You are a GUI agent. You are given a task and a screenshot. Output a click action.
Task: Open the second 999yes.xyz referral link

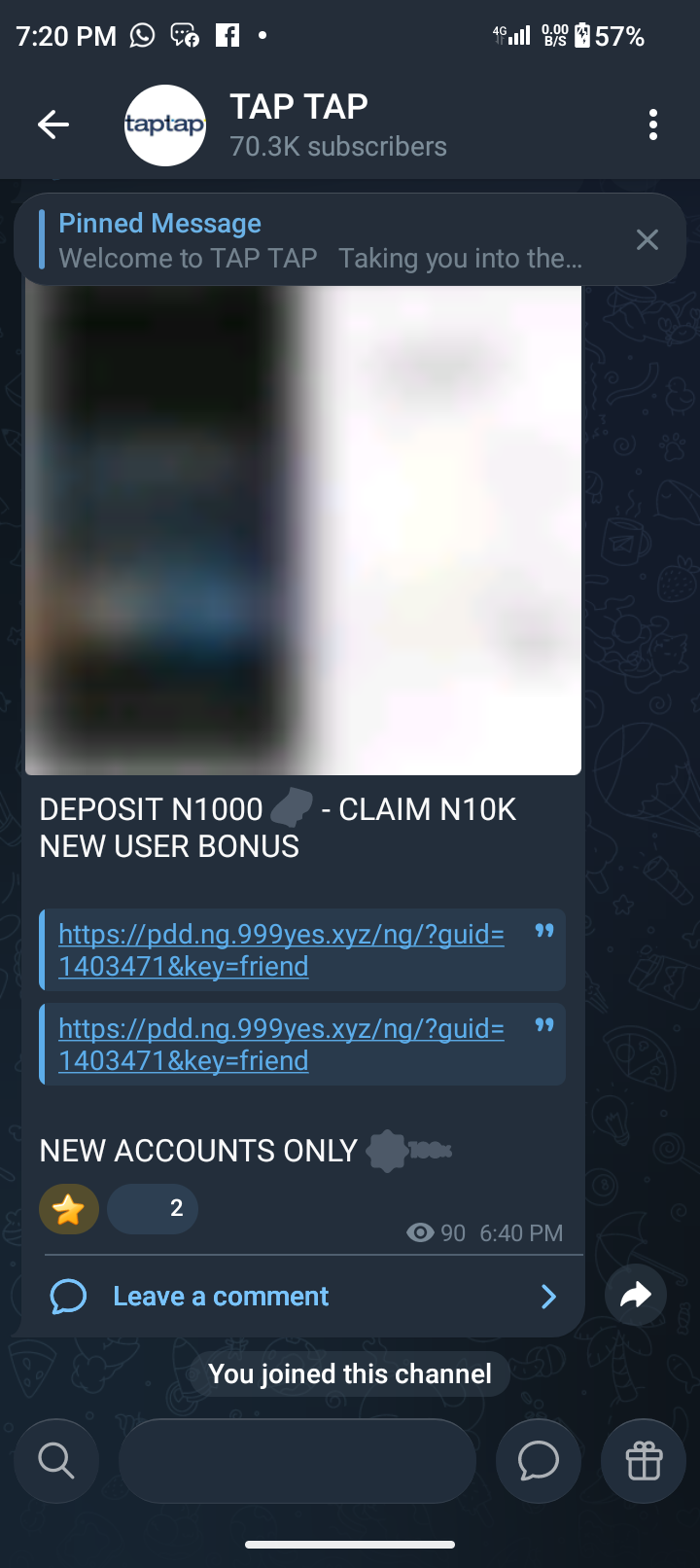point(281,1045)
